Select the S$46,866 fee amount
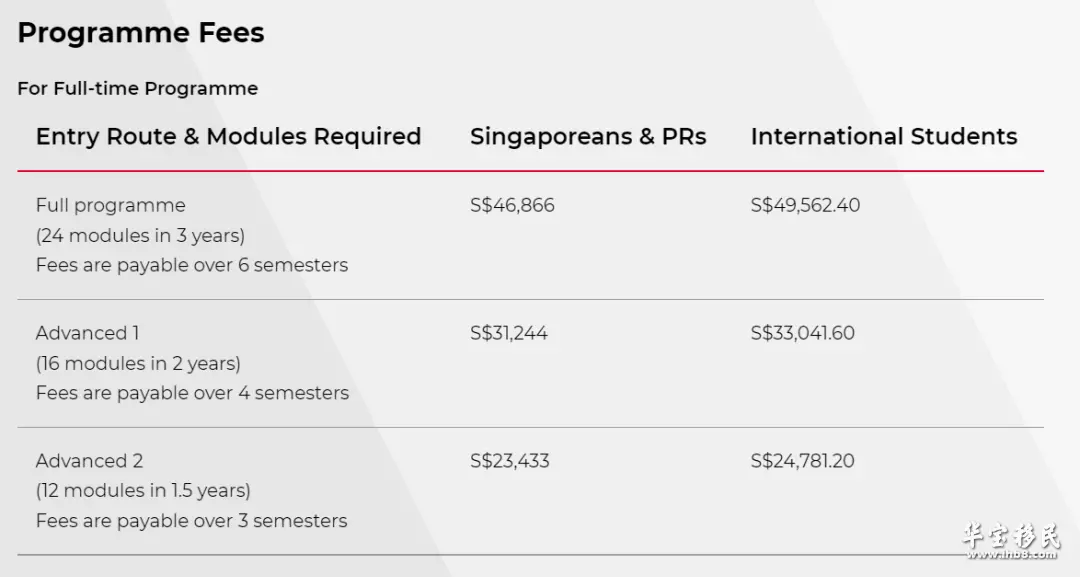The height and width of the screenshot is (577, 1080). [512, 205]
